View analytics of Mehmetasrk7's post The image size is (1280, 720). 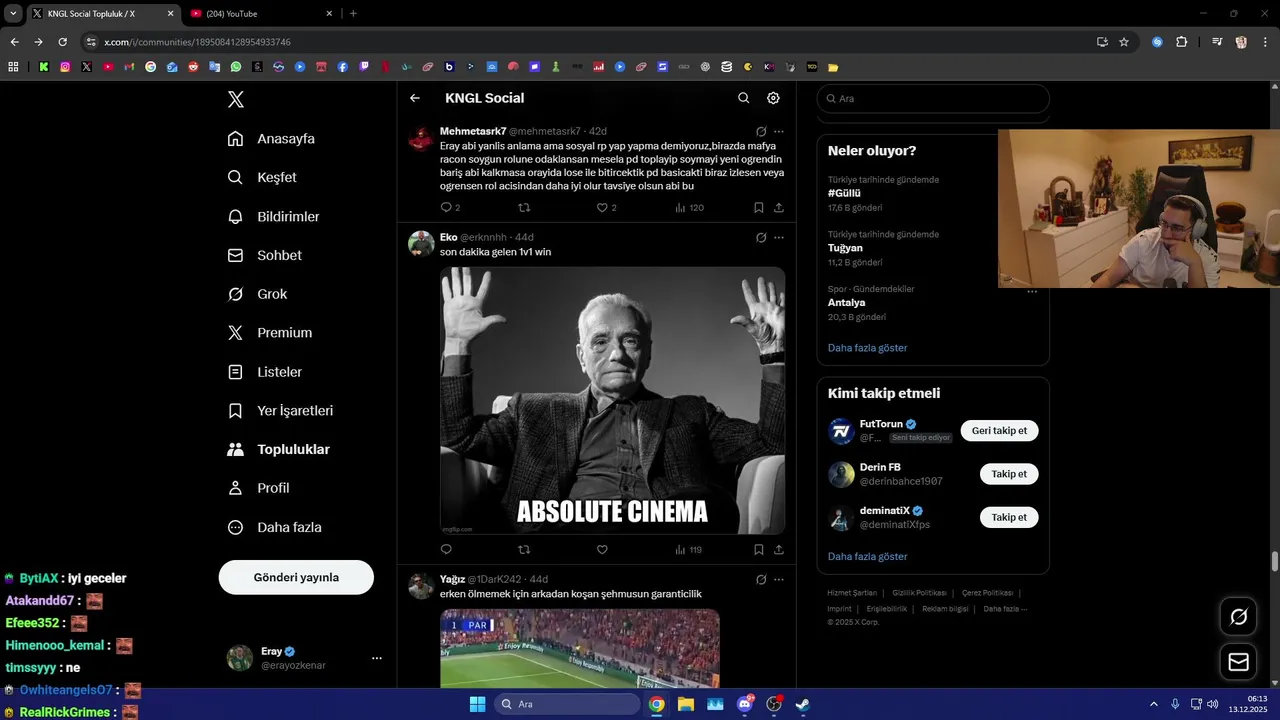tap(689, 208)
